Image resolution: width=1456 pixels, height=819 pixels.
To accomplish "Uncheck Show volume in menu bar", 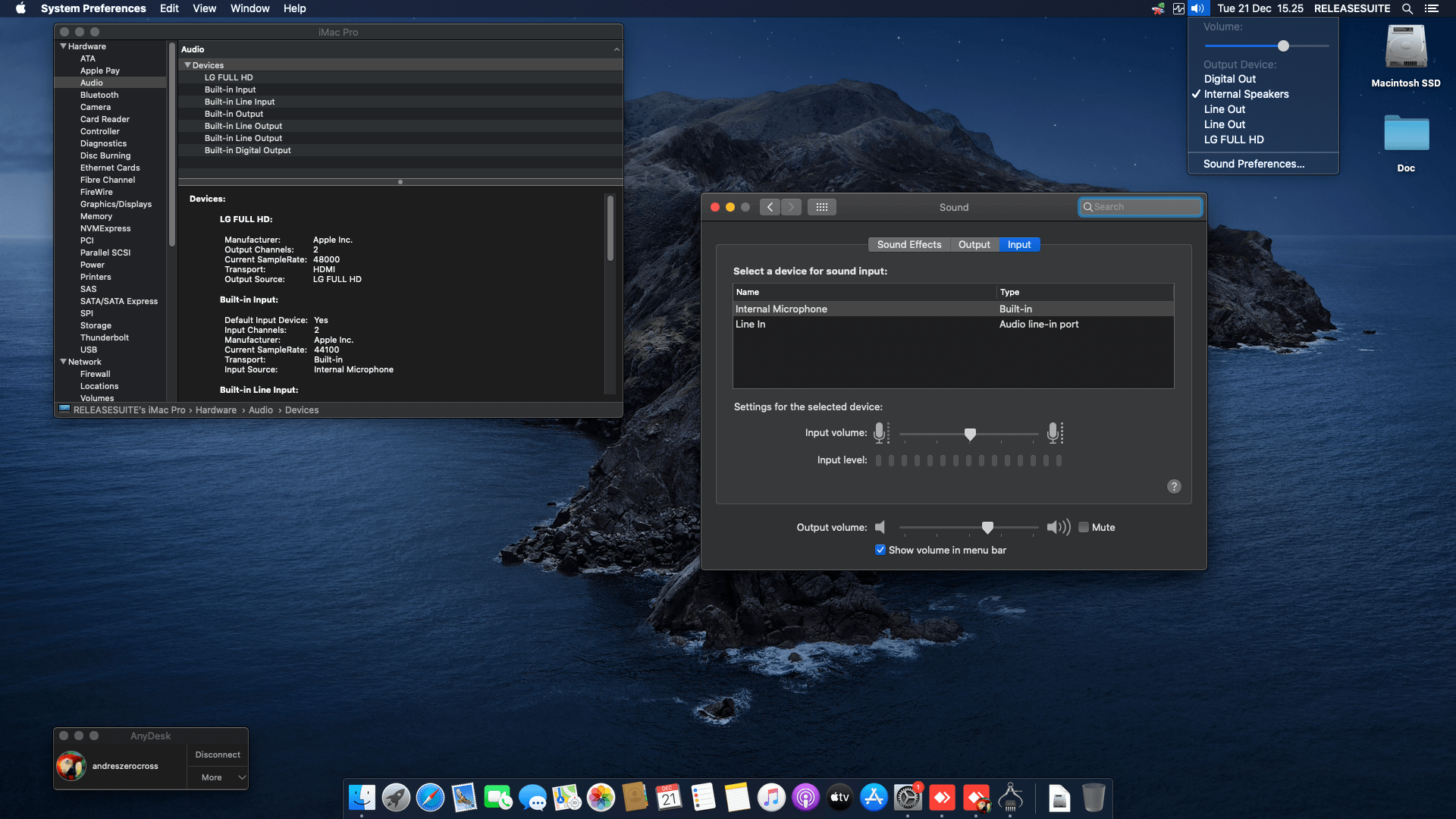I will [880, 551].
